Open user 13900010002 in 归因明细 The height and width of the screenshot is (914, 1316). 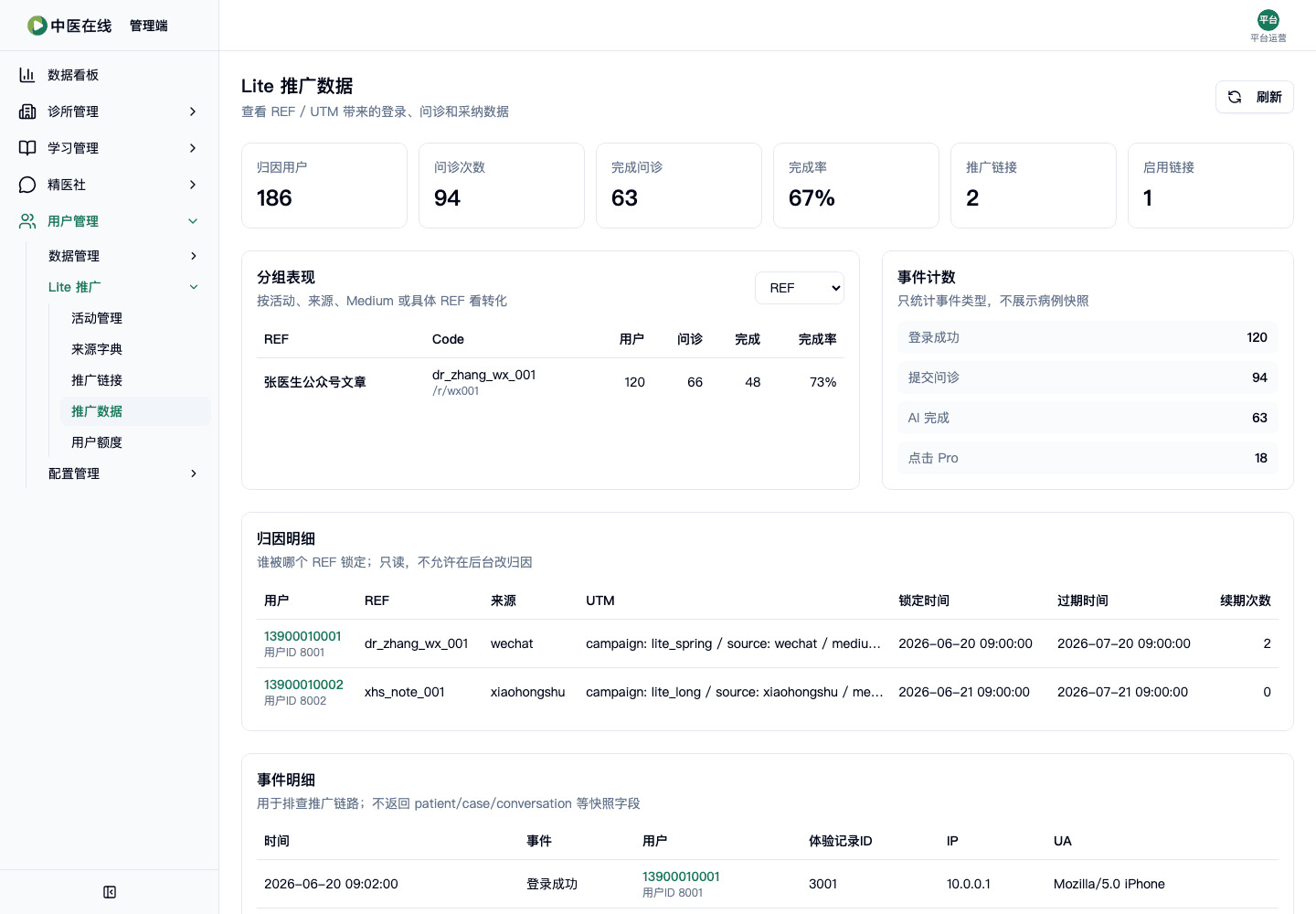point(303,685)
